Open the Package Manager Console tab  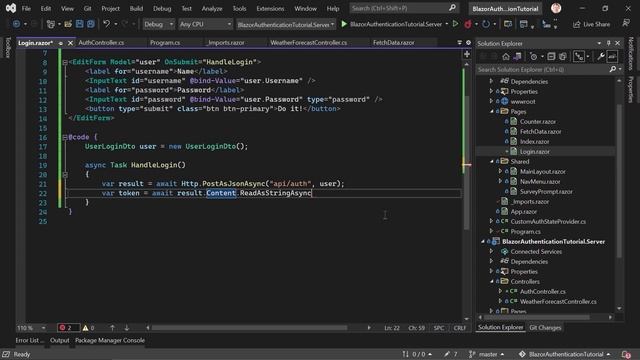tap(110, 340)
